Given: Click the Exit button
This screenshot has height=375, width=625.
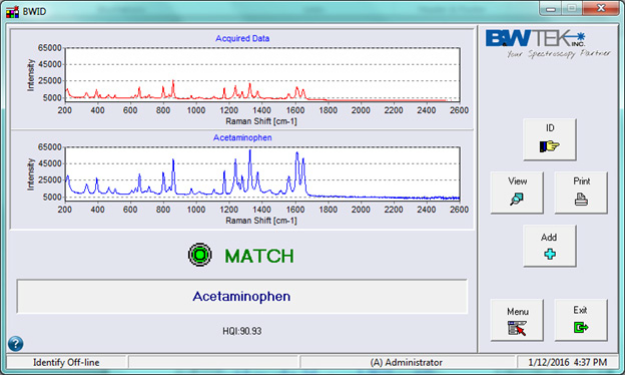Looking at the screenshot, I should [x=581, y=320].
